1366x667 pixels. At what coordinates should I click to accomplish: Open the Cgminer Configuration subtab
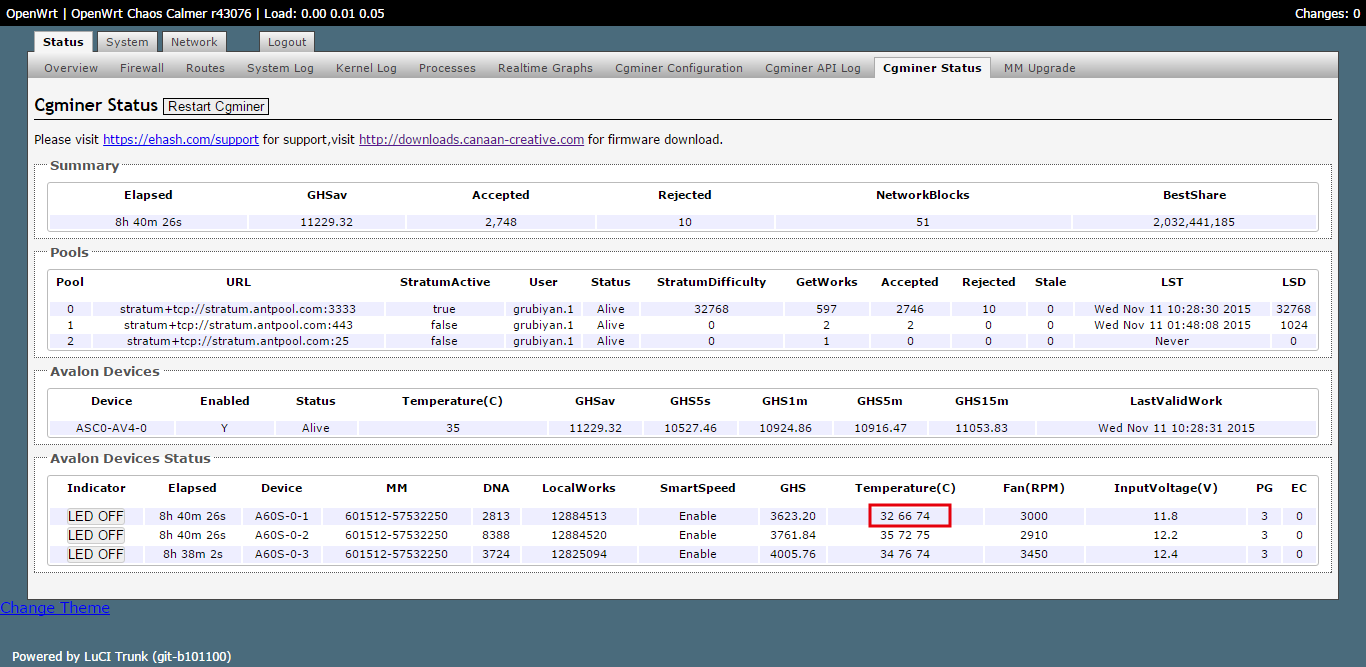pos(679,68)
